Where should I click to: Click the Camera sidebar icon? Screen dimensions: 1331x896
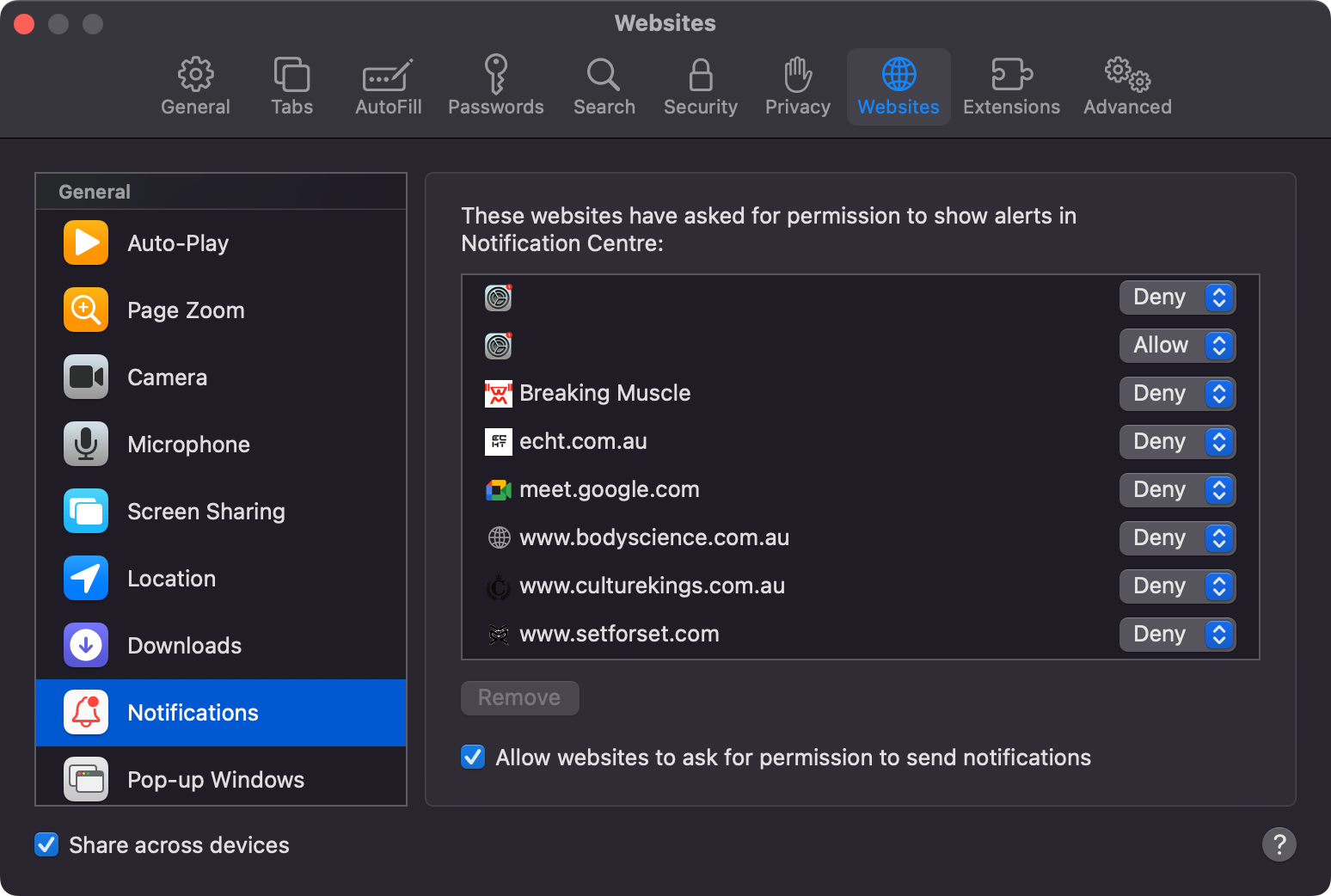click(x=86, y=377)
